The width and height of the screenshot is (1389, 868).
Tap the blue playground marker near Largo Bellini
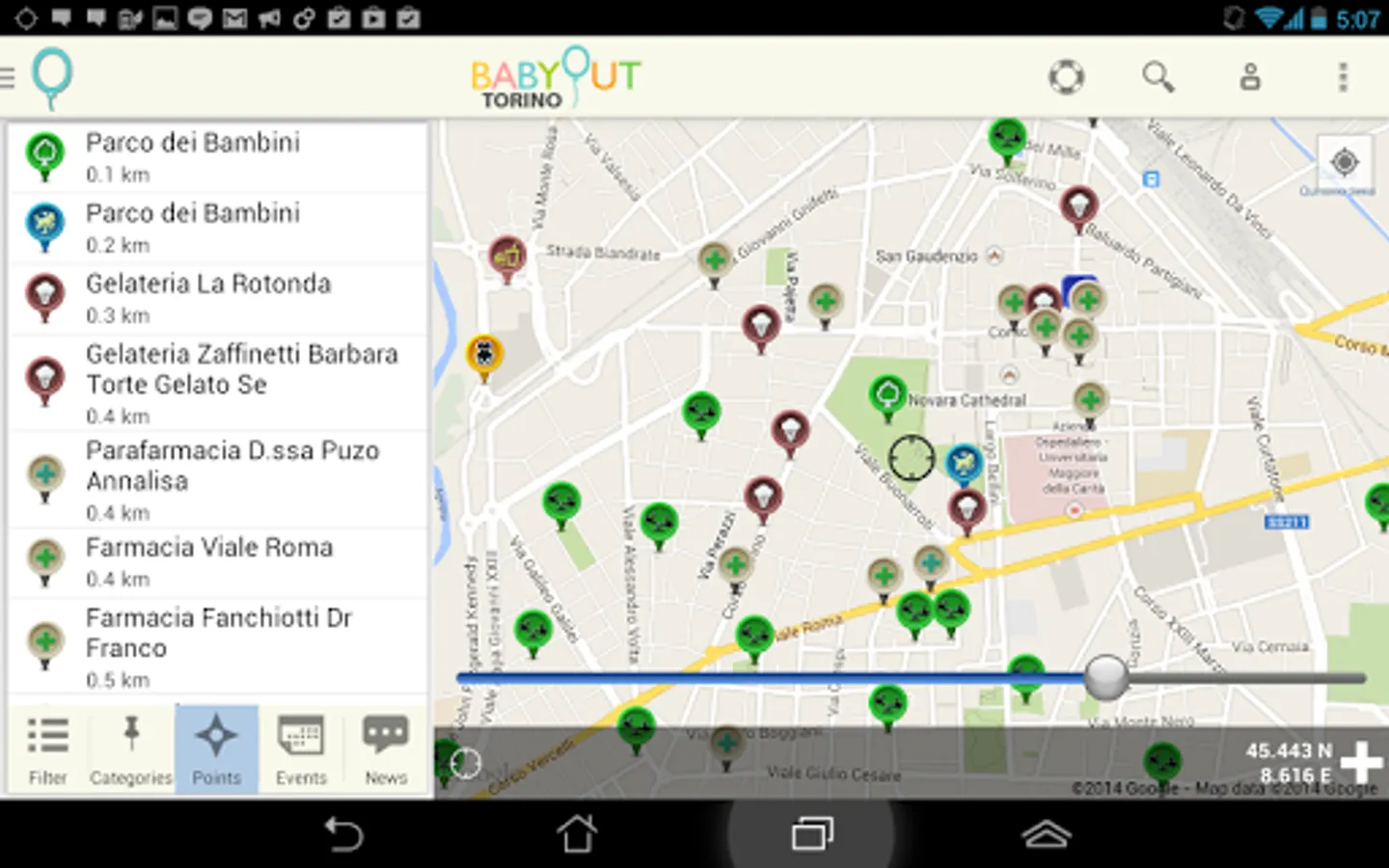[x=964, y=467]
